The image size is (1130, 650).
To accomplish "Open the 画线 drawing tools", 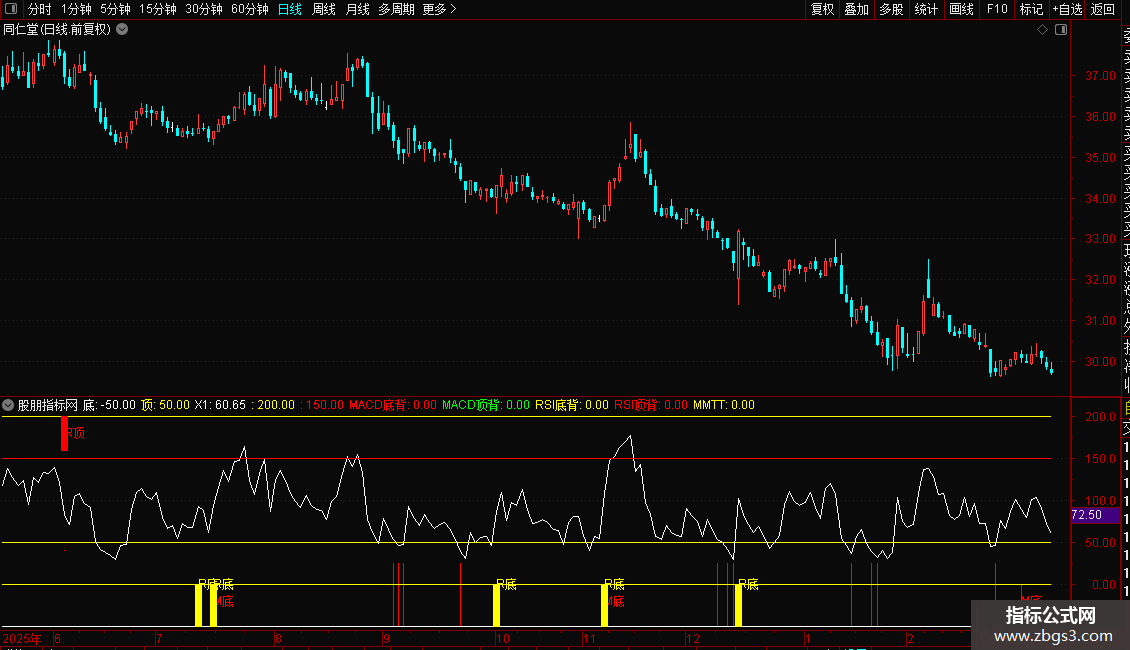I will (x=961, y=9).
